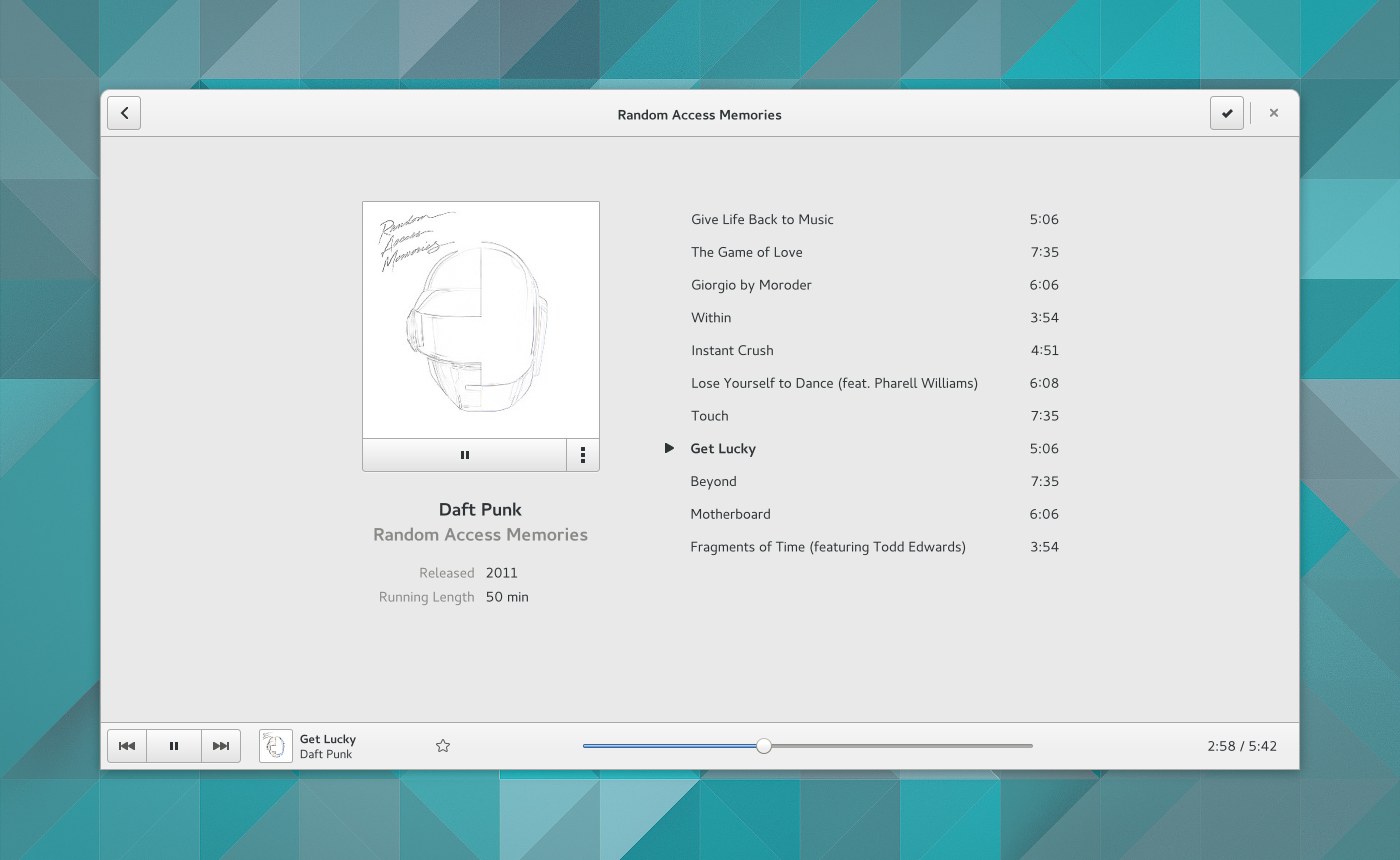Click the 50 min running length value
The height and width of the screenshot is (860, 1400).
click(x=507, y=597)
